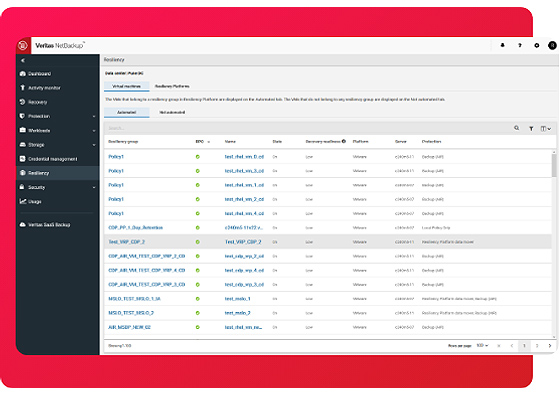This screenshot has width=560, height=396.
Task: Open Usage in the sidebar
Action: click(x=31, y=201)
